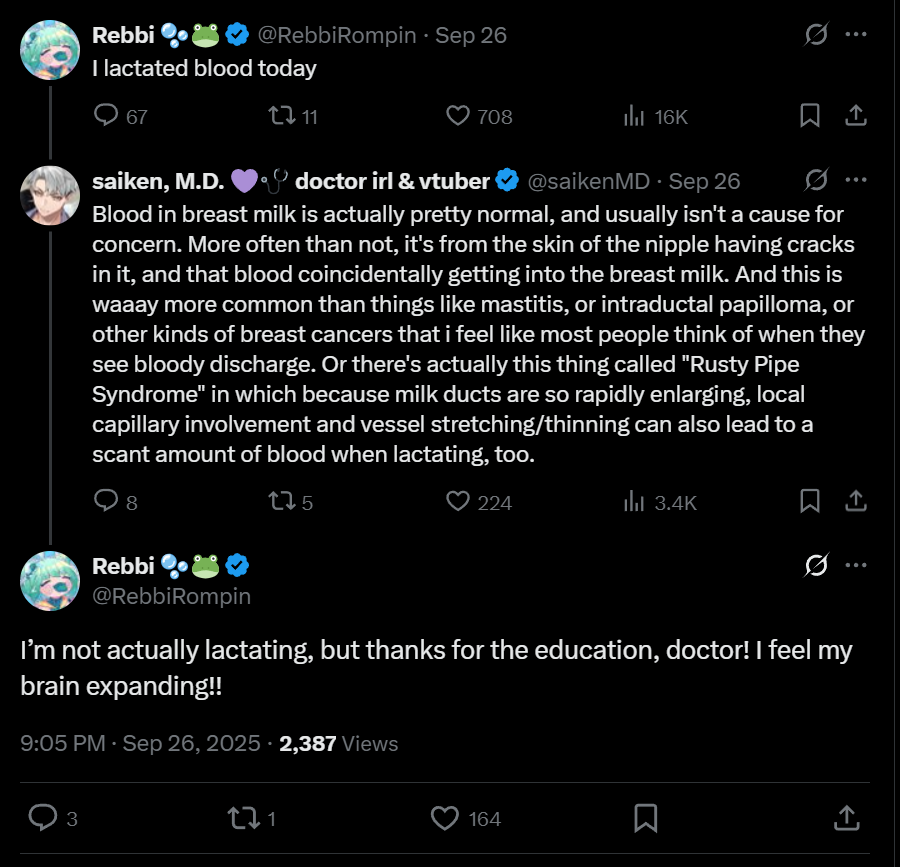
Task: Reply to saiken M.D.'s tweet
Action: (x=107, y=501)
